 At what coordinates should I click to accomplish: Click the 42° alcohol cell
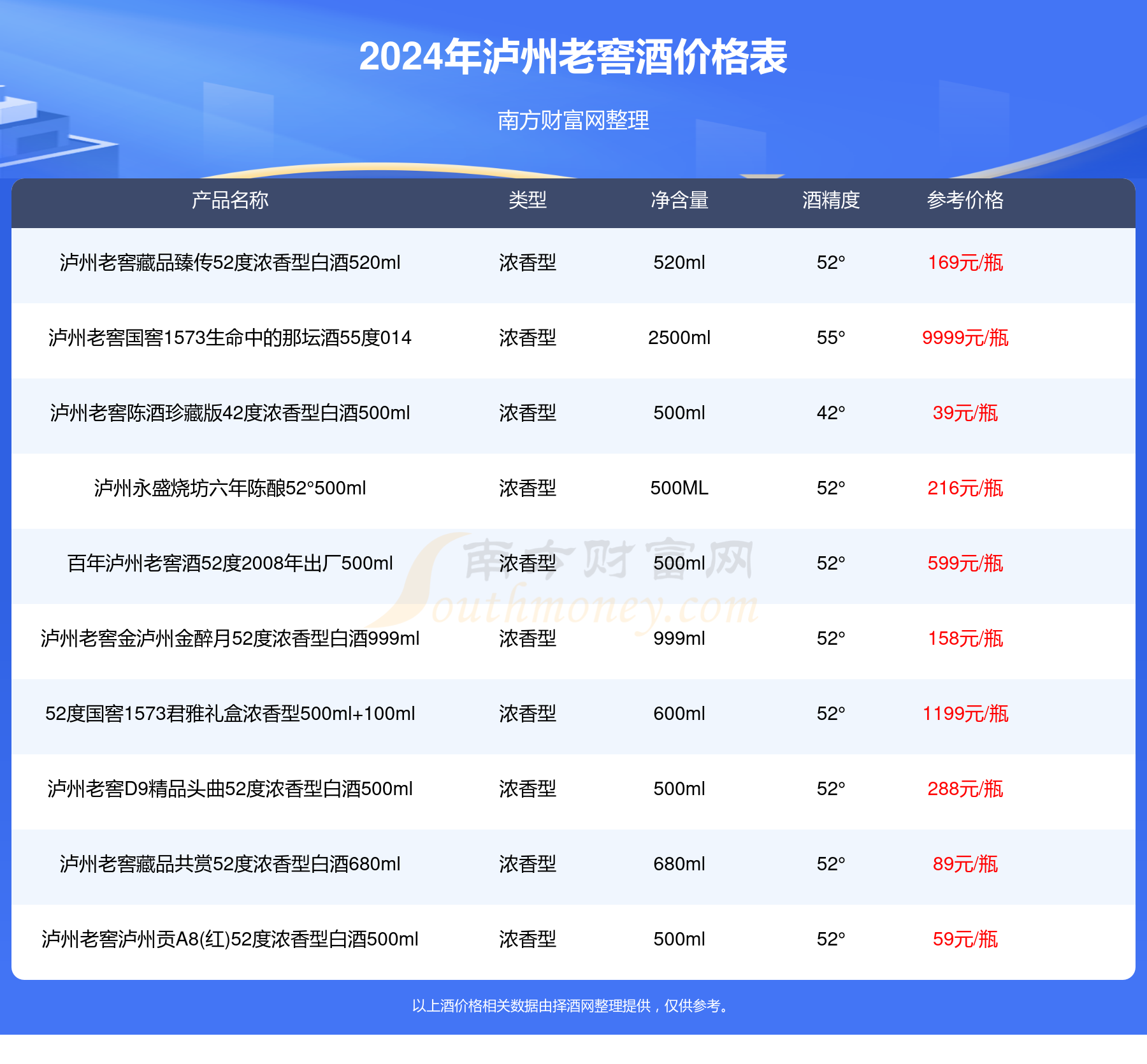(831, 413)
